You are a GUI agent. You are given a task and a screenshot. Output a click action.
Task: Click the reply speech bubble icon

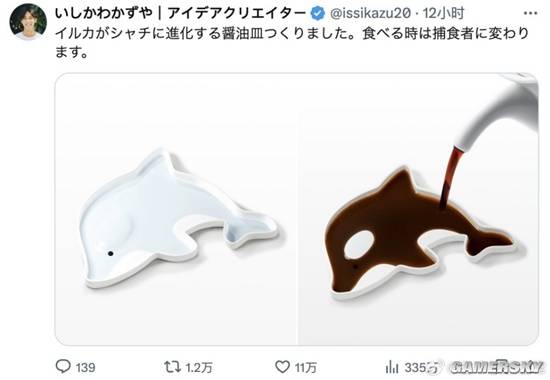pyautogui.click(x=63, y=367)
